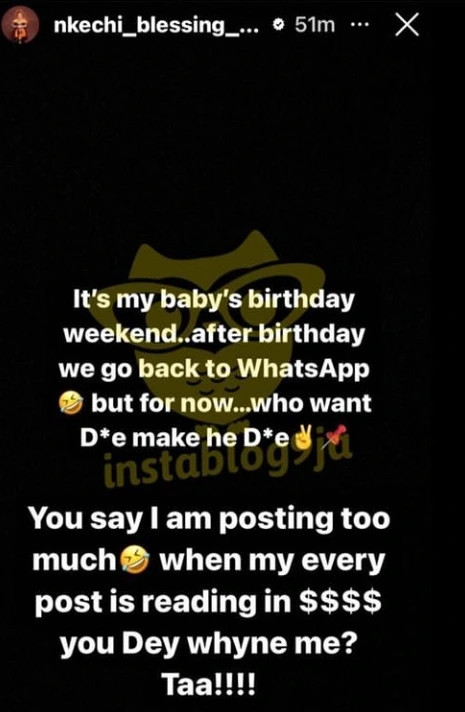Click the '$$$$' text in the post
Viewport: 465px width, 712px height.
click(x=341, y=602)
